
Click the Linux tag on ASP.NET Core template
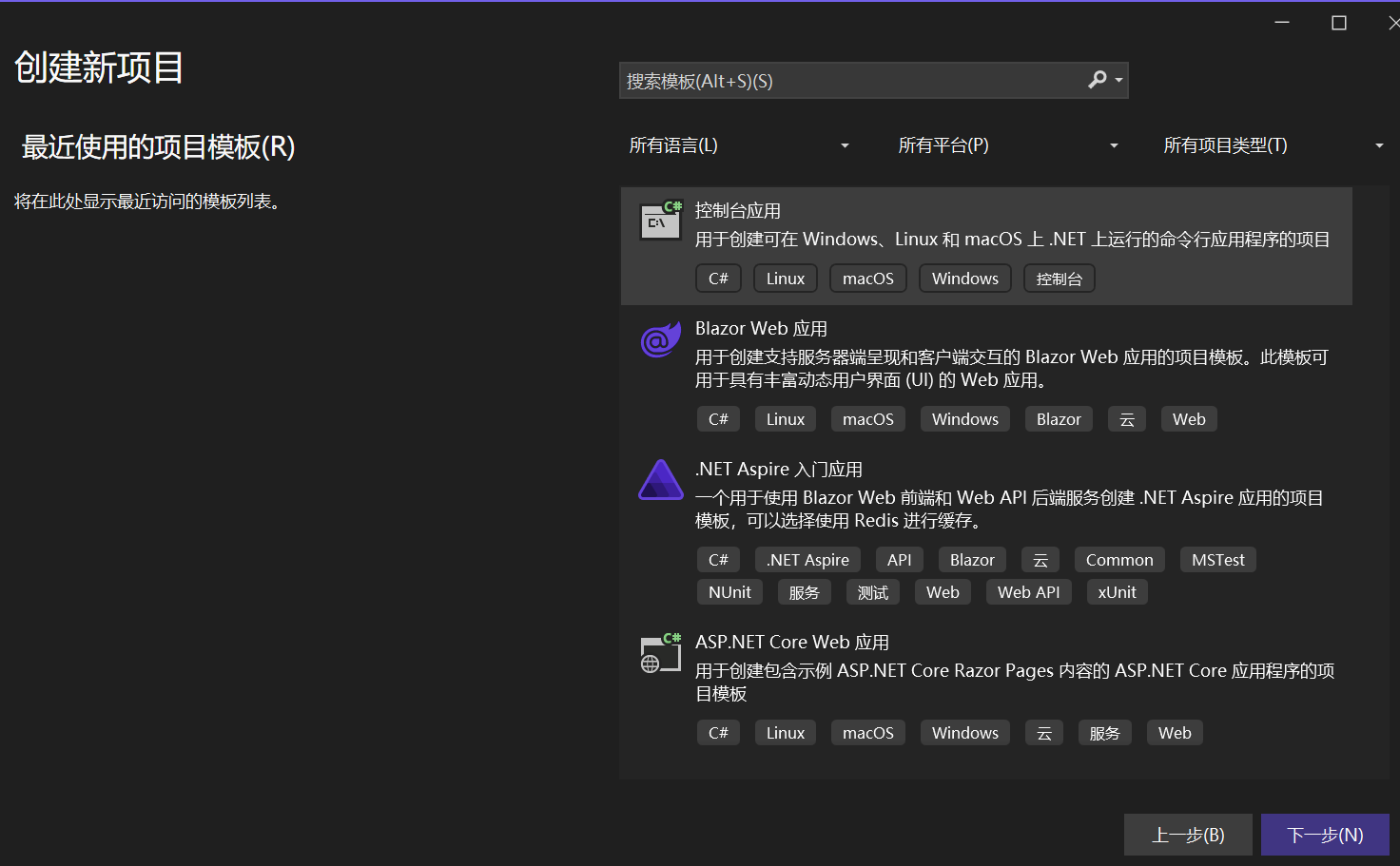point(786,733)
